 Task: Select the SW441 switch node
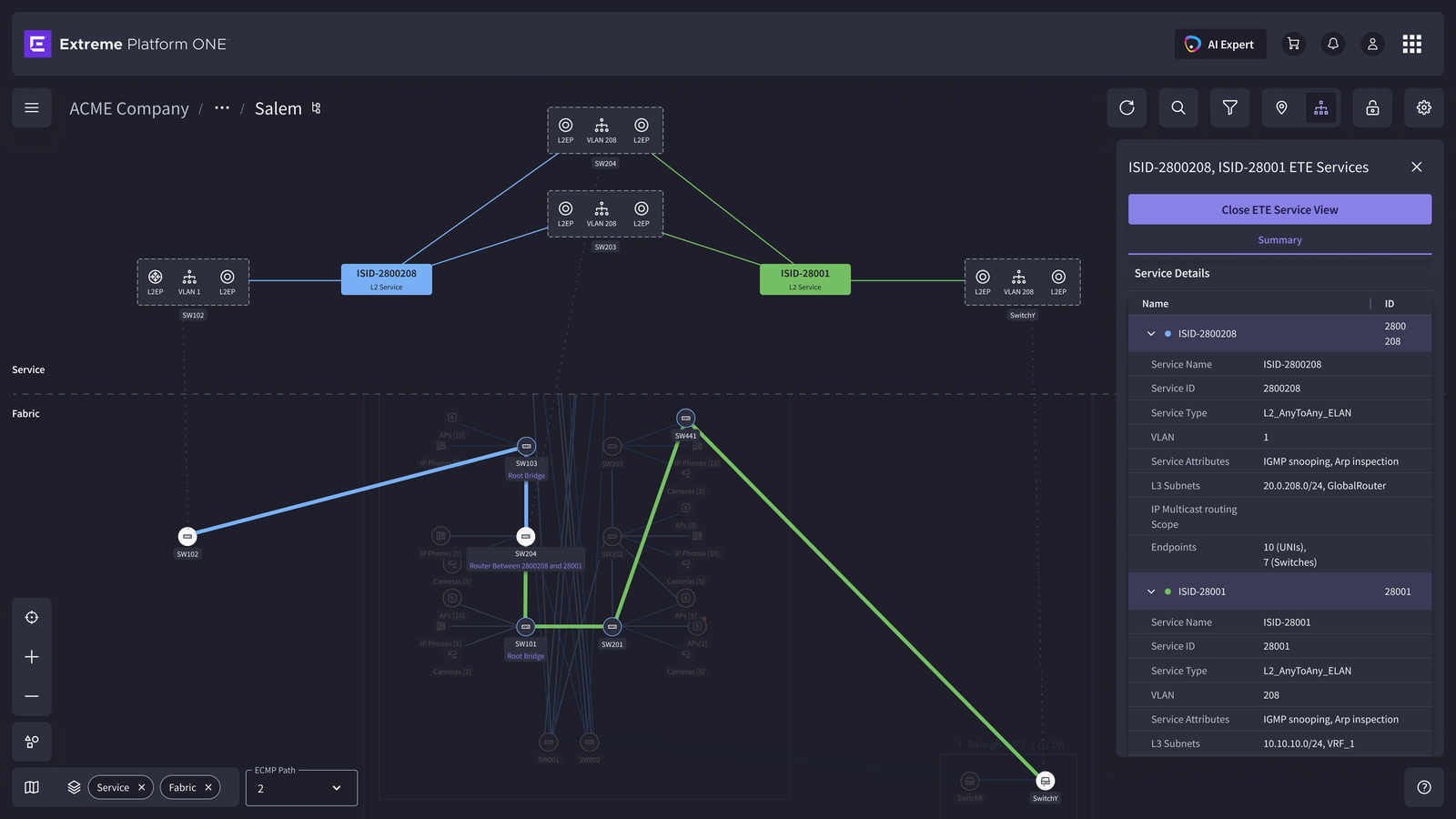[685, 419]
